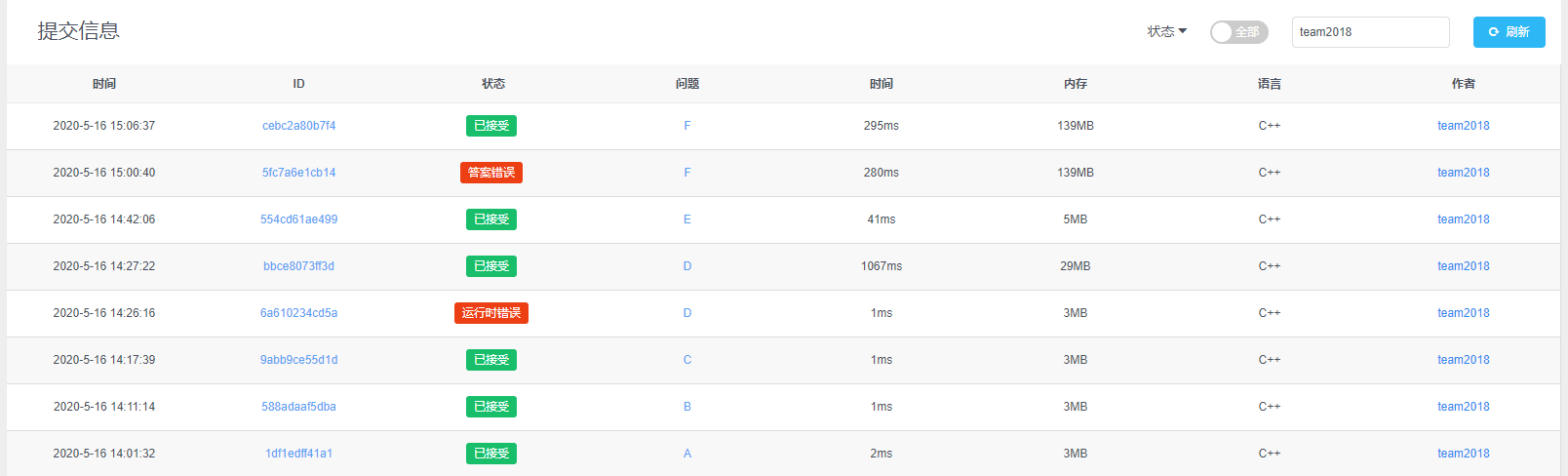Open submission ID 5fc7a6e1cb14
This screenshot has height=476, width=1568.
(x=298, y=173)
